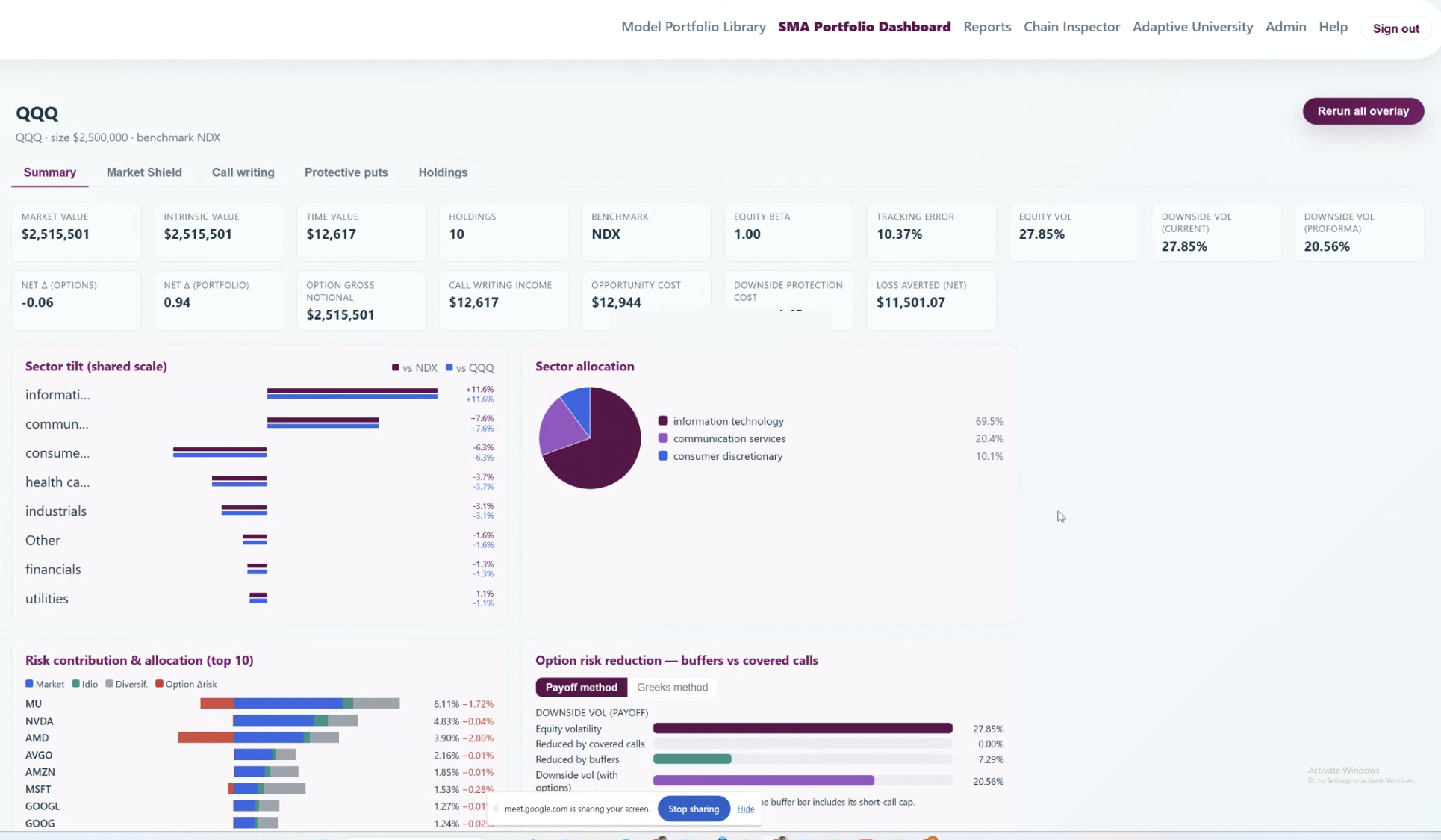Click the utilities sector tilt label

(47, 599)
